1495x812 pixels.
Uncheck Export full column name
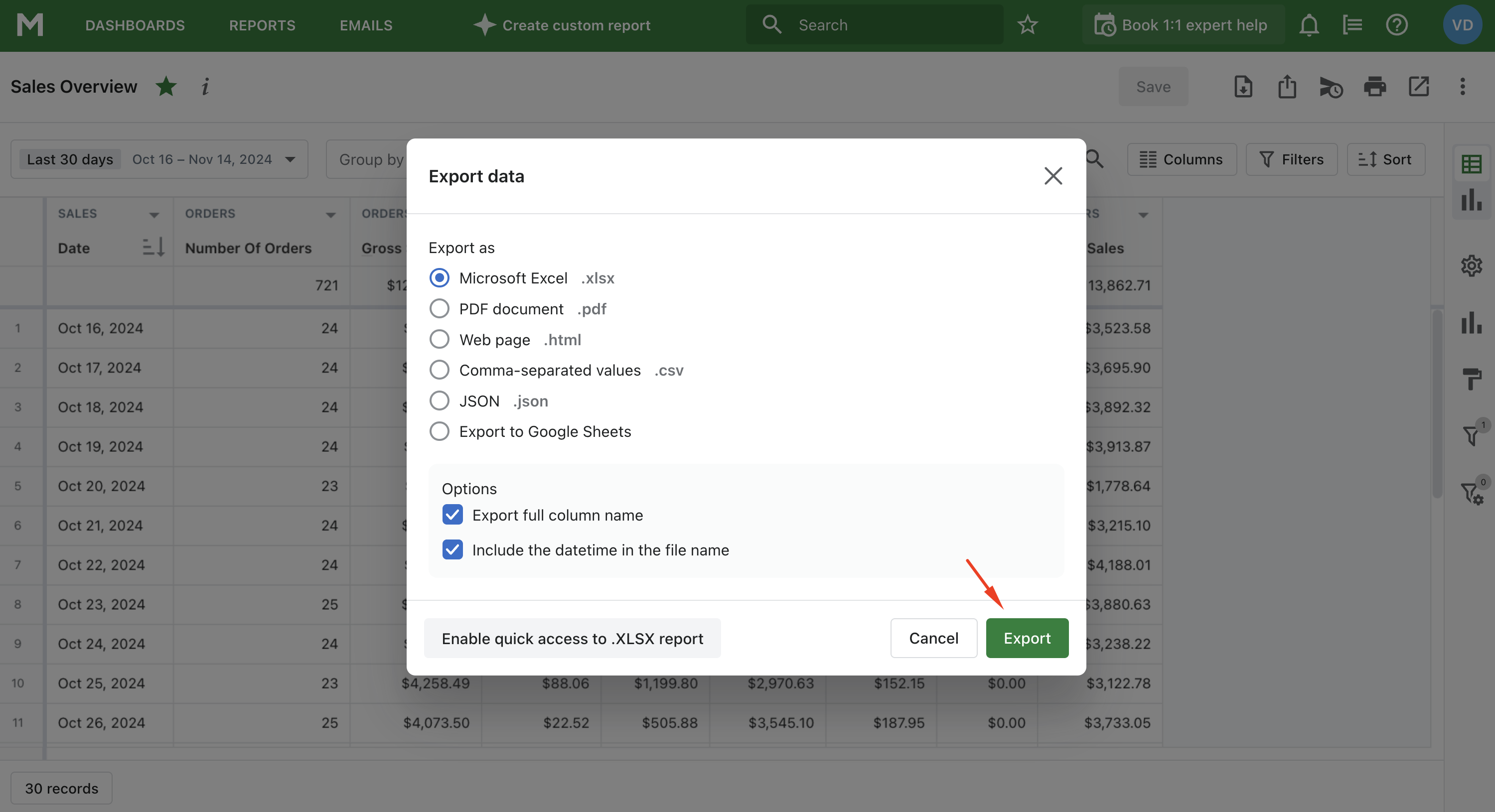[452, 515]
